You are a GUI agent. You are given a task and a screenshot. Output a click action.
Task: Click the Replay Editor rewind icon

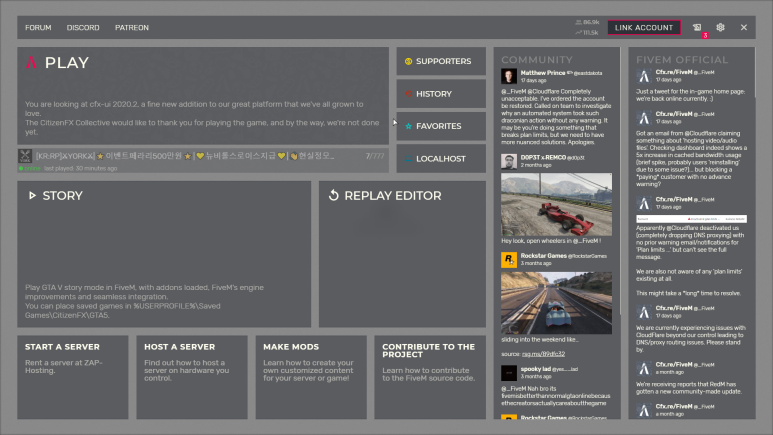(334, 195)
